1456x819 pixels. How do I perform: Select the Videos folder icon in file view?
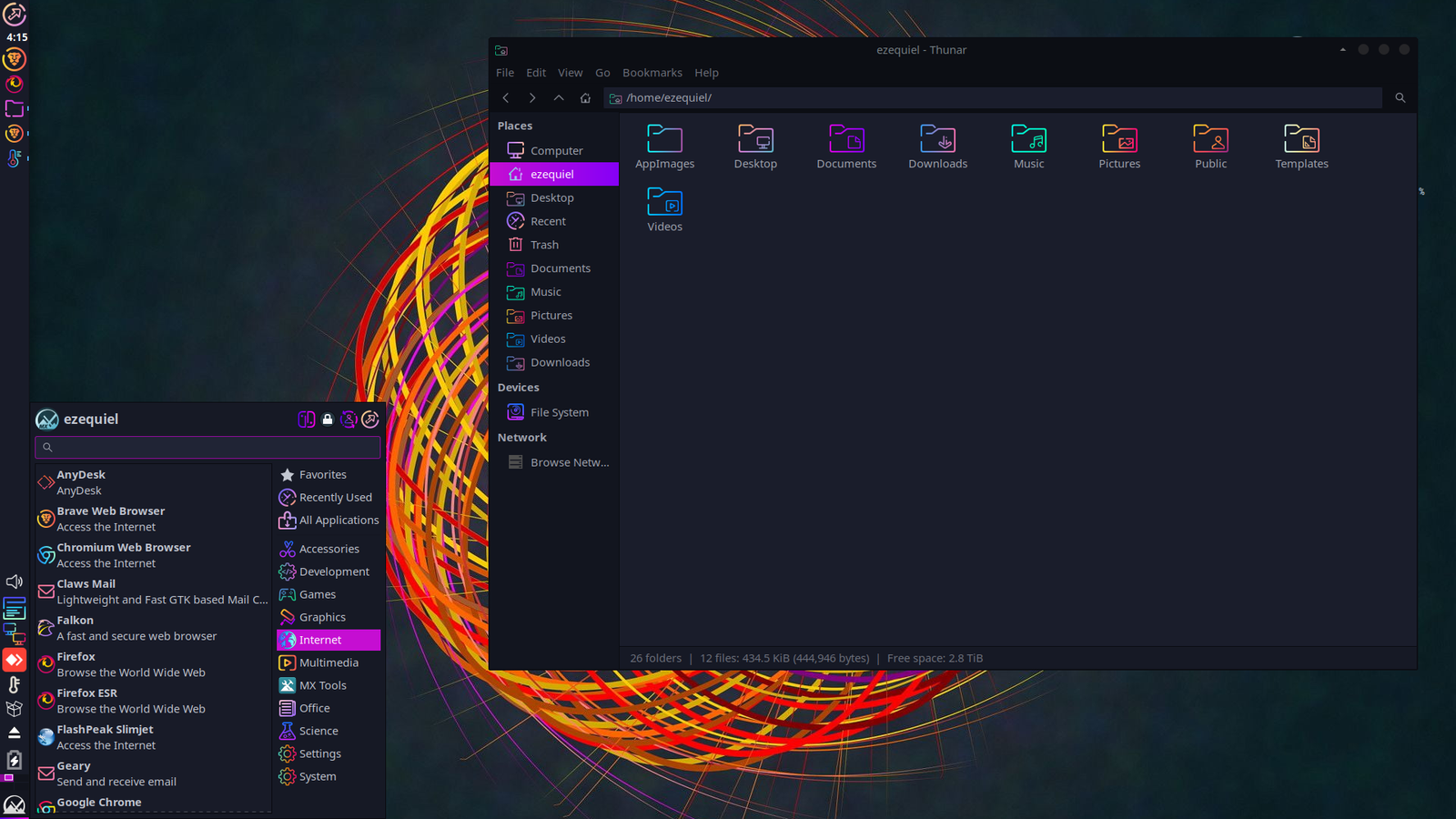click(664, 209)
